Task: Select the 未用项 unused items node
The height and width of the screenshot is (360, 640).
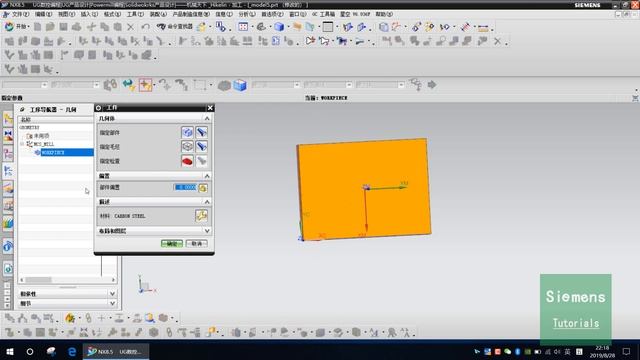Action: 41,136
